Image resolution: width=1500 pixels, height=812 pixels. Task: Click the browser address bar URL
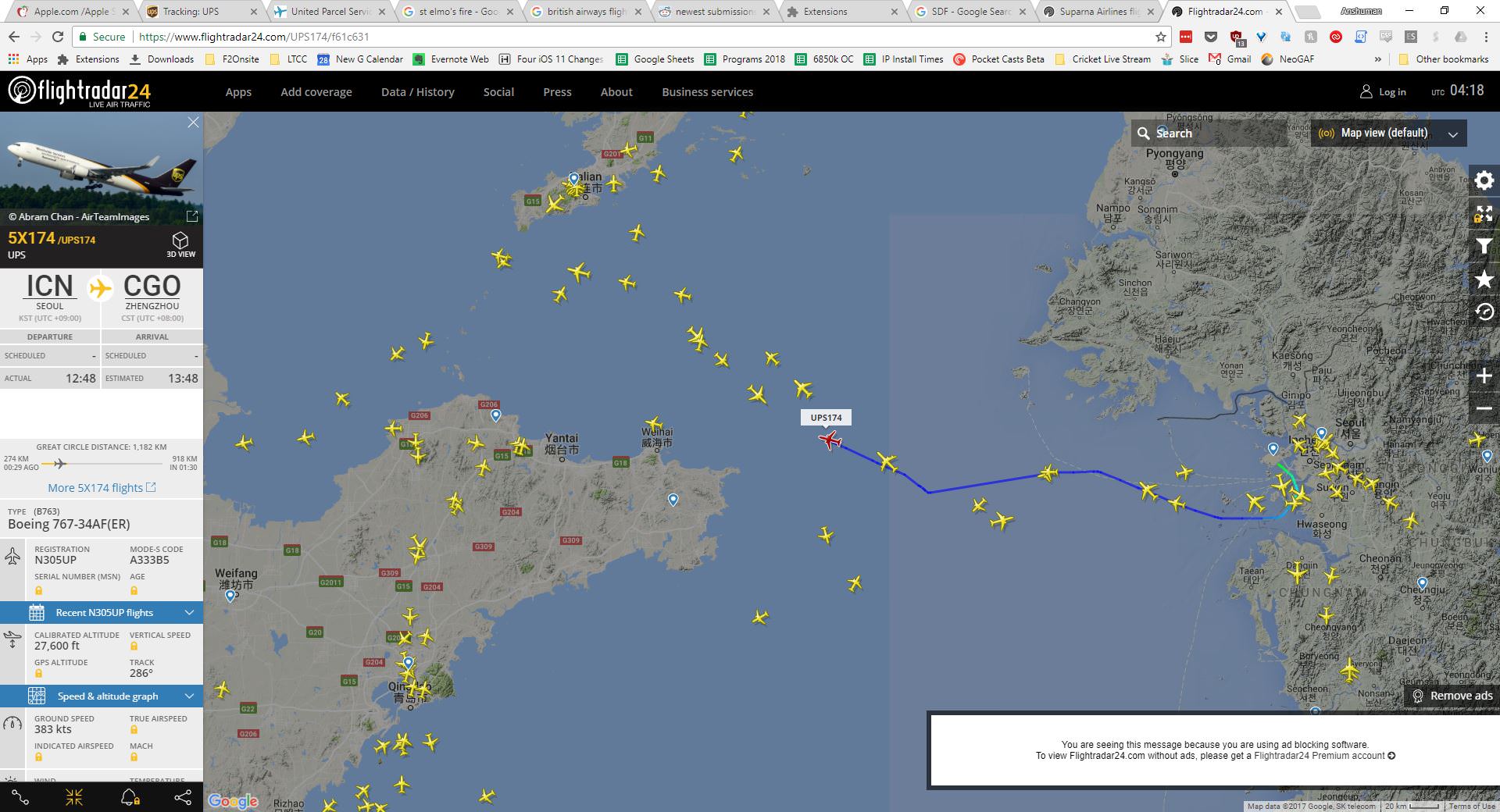253,37
